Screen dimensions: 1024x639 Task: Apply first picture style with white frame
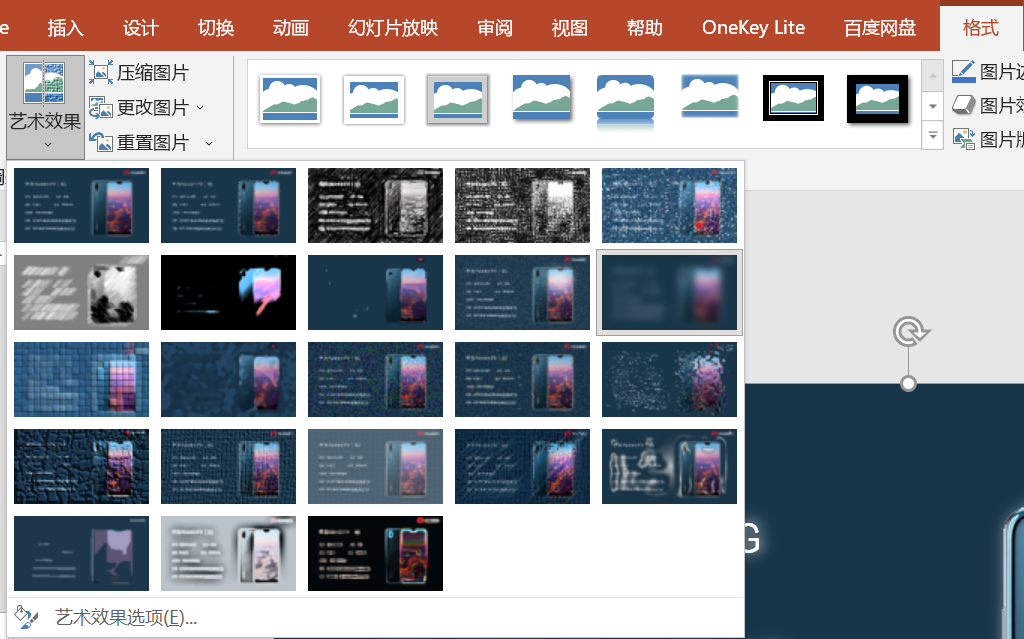click(x=290, y=99)
